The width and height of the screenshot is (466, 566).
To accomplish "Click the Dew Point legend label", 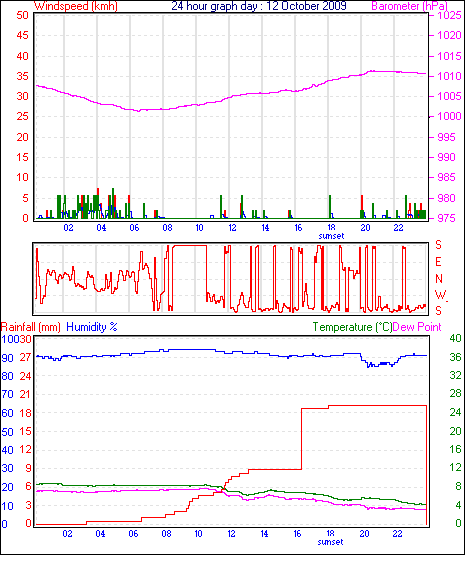I will click(x=417, y=327).
